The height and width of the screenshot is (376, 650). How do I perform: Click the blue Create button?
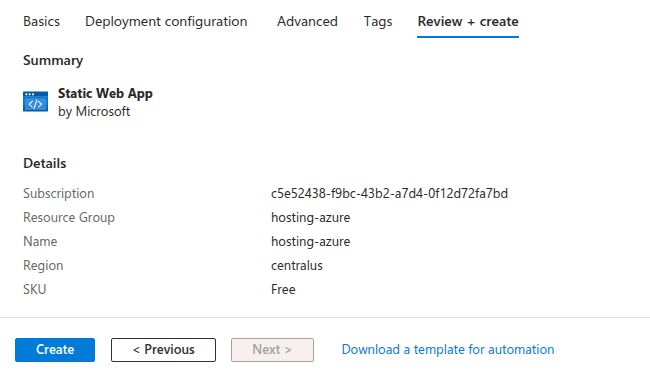click(x=55, y=350)
